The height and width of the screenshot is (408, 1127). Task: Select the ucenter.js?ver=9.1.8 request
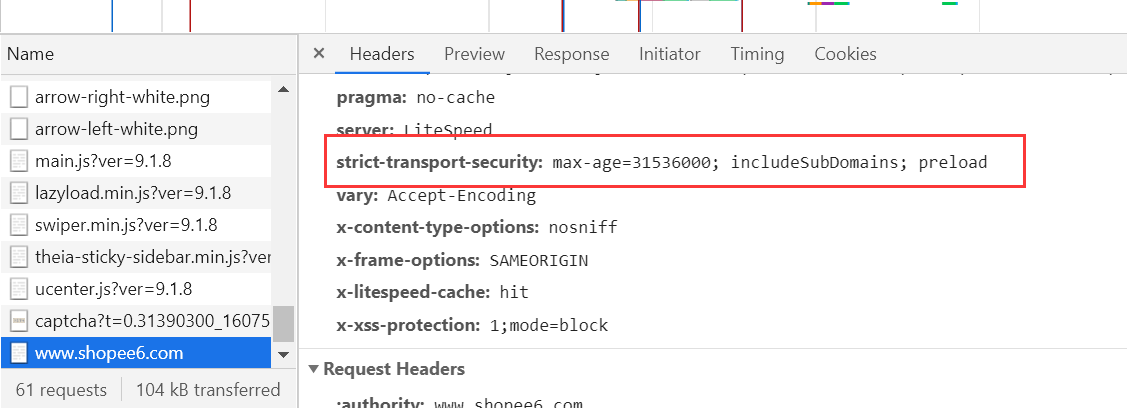point(137,289)
